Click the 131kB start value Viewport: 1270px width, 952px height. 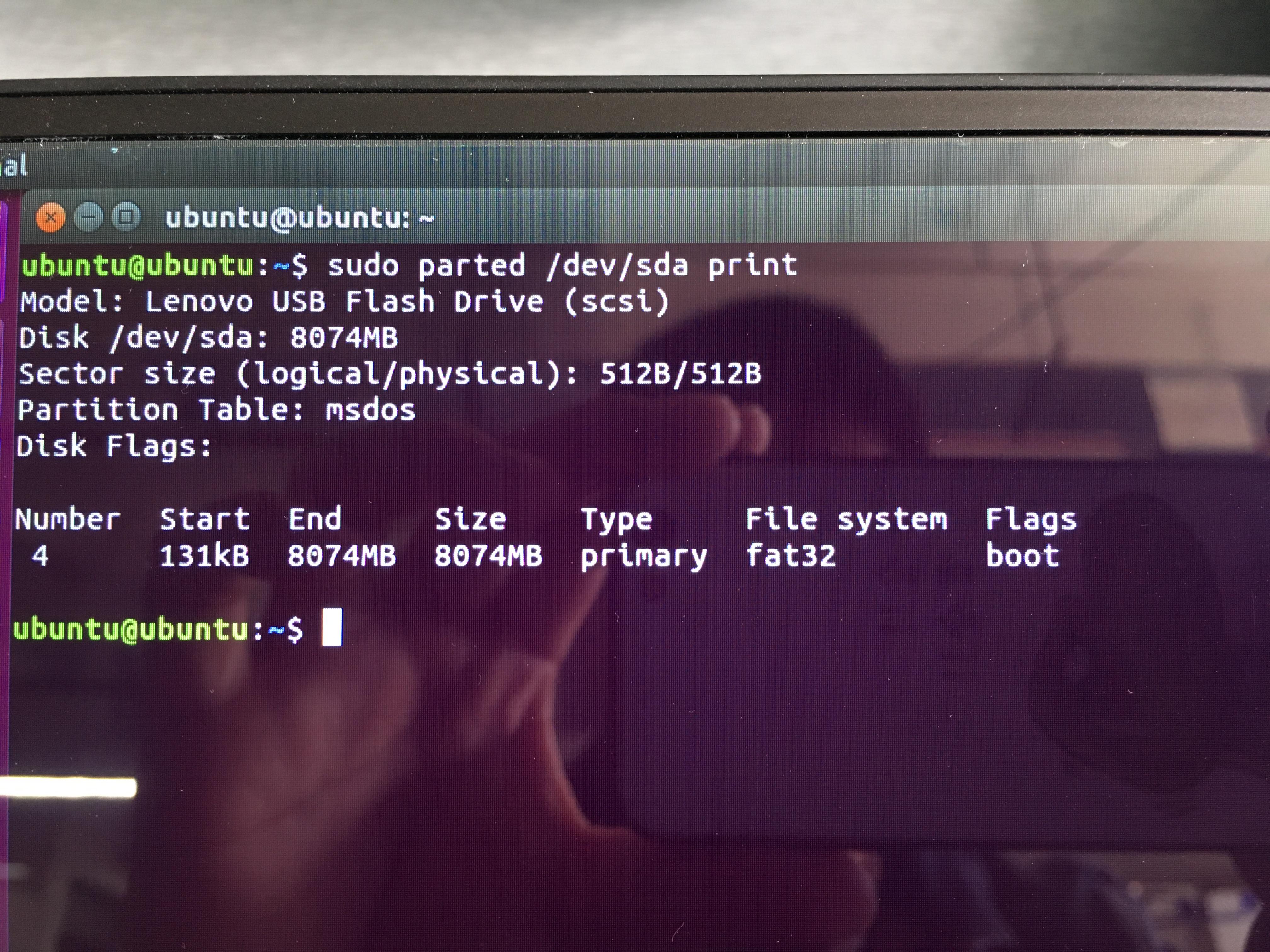[204, 556]
